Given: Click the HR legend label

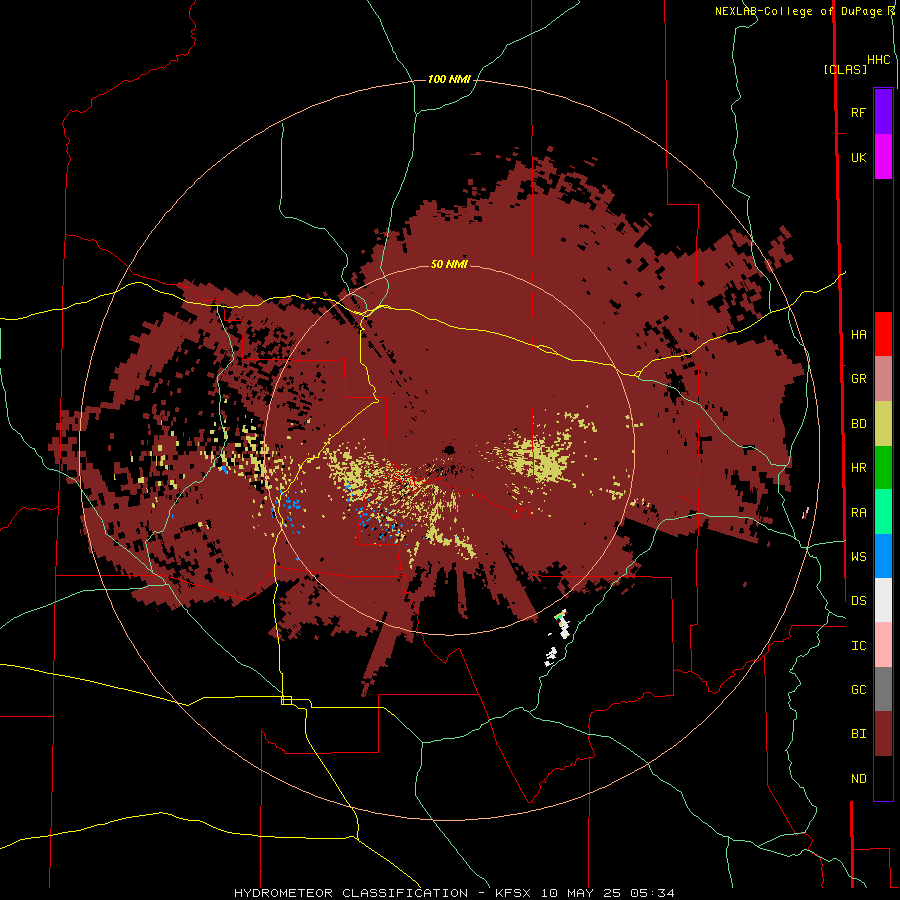Looking at the screenshot, I should click(858, 468).
